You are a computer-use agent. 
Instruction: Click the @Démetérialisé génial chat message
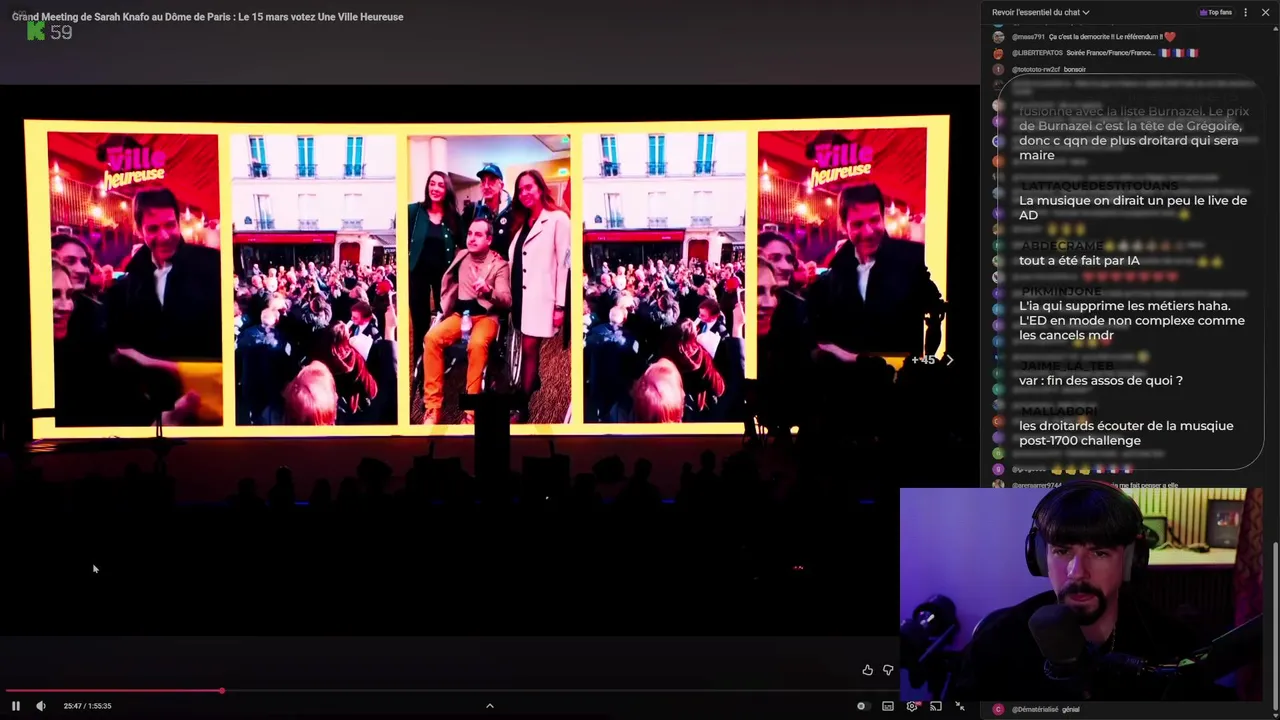tap(1046, 709)
